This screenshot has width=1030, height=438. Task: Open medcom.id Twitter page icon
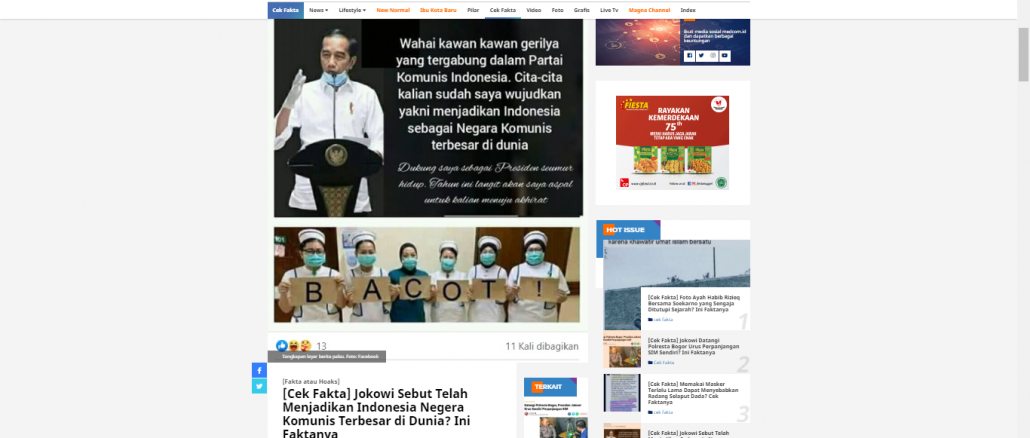(x=701, y=56)
